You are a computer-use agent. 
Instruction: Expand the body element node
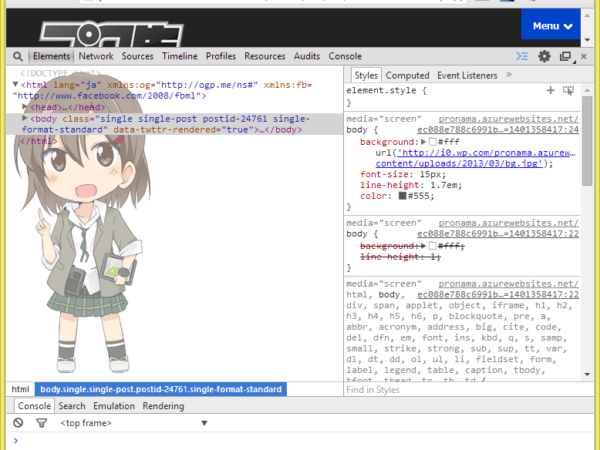[25, 118]
